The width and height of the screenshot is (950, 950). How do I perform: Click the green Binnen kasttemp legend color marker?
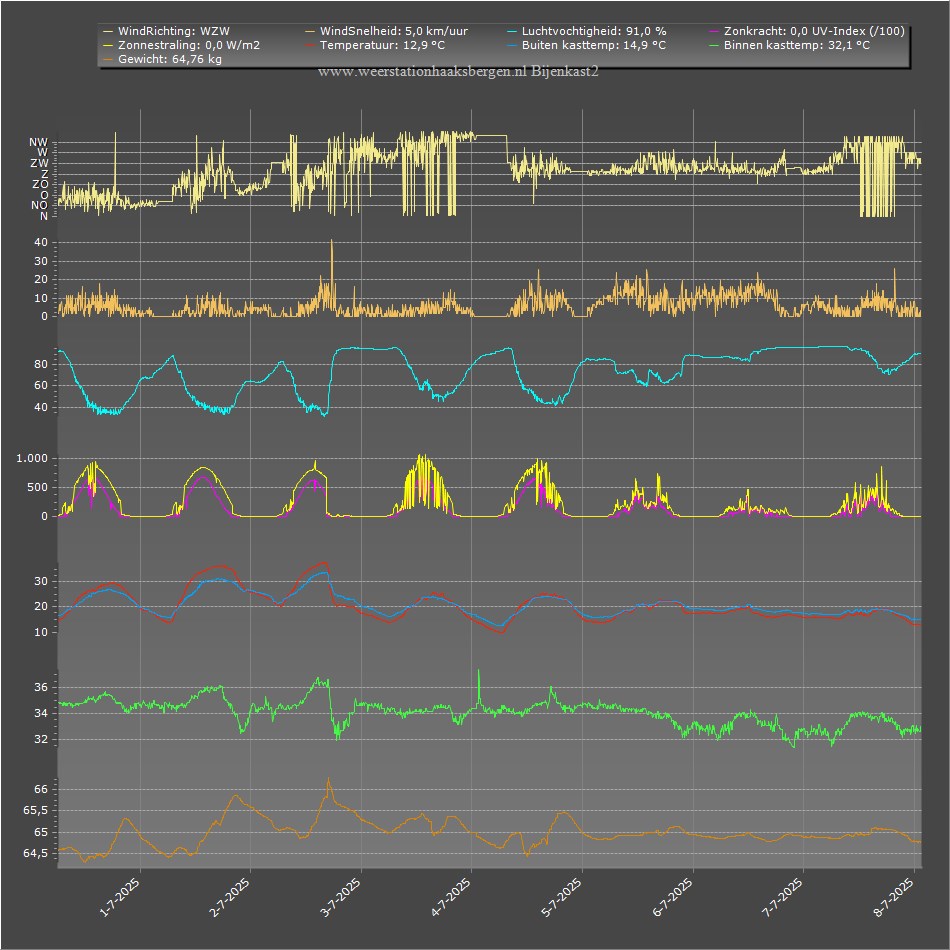coord(714,45)
